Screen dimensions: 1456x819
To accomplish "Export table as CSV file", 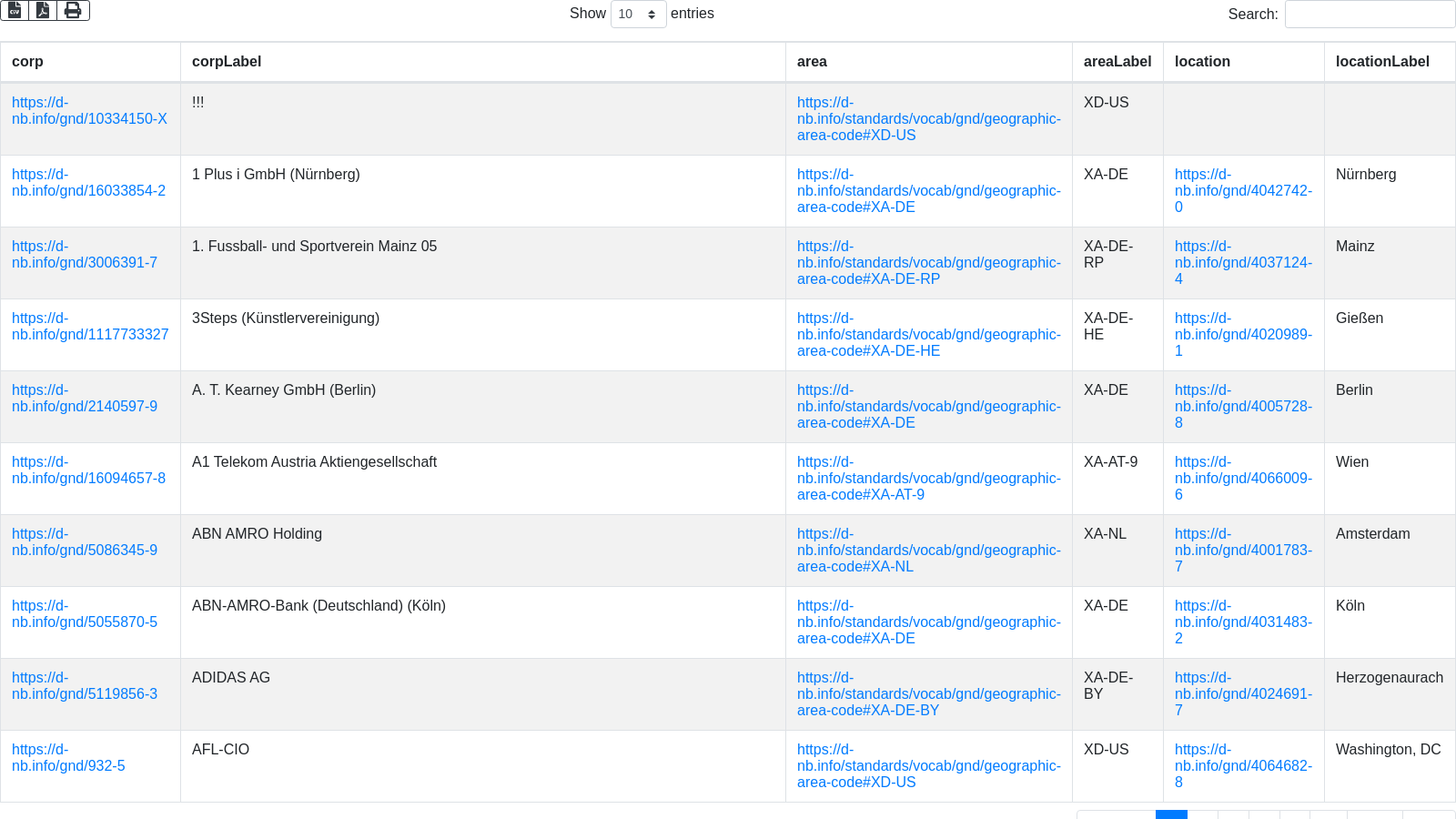I will coord(15,10).
